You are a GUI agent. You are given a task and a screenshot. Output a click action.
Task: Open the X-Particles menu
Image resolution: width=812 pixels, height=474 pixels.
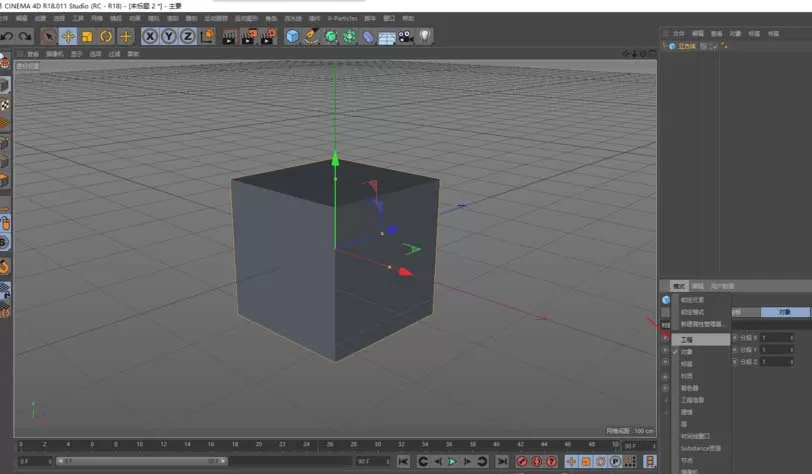pos(342,19)
